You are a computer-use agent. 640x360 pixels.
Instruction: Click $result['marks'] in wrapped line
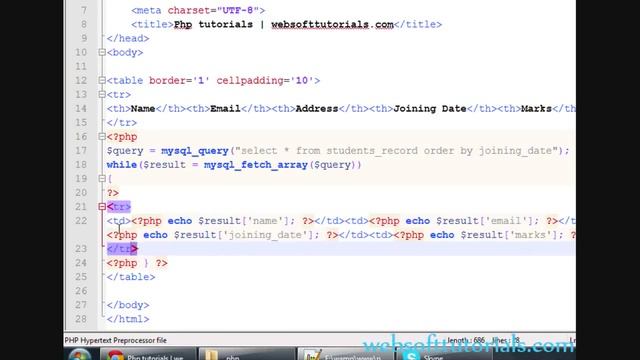coord(509,235)
